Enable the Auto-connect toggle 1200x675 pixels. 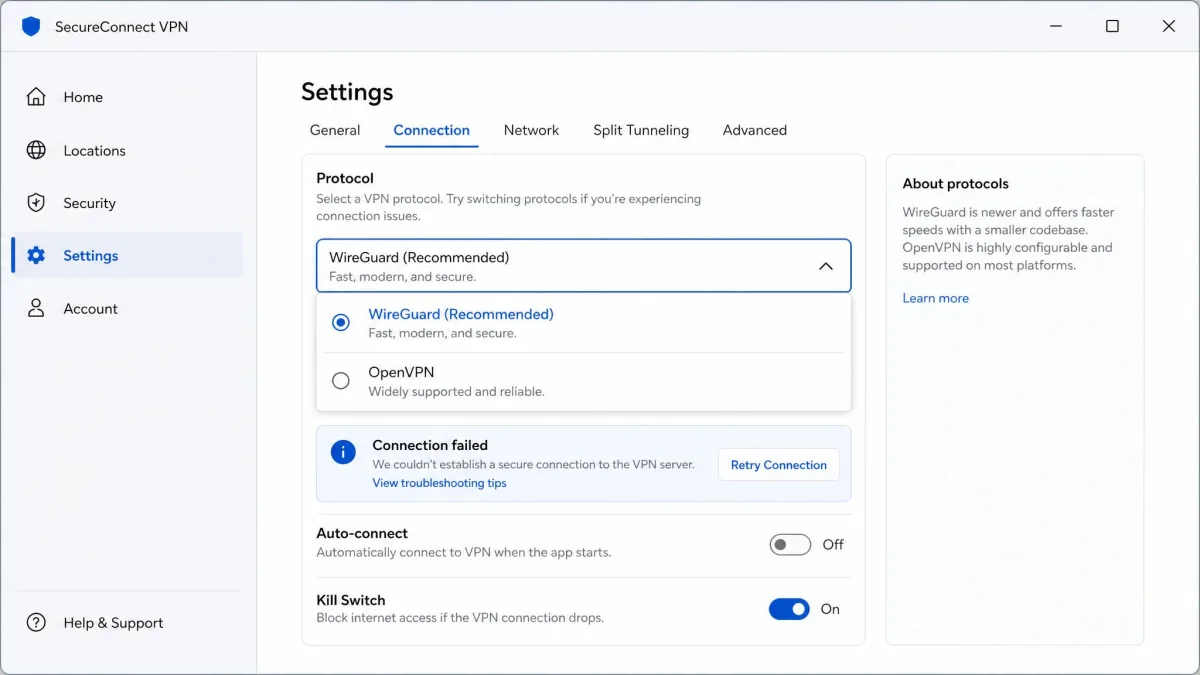pos(790,544)
